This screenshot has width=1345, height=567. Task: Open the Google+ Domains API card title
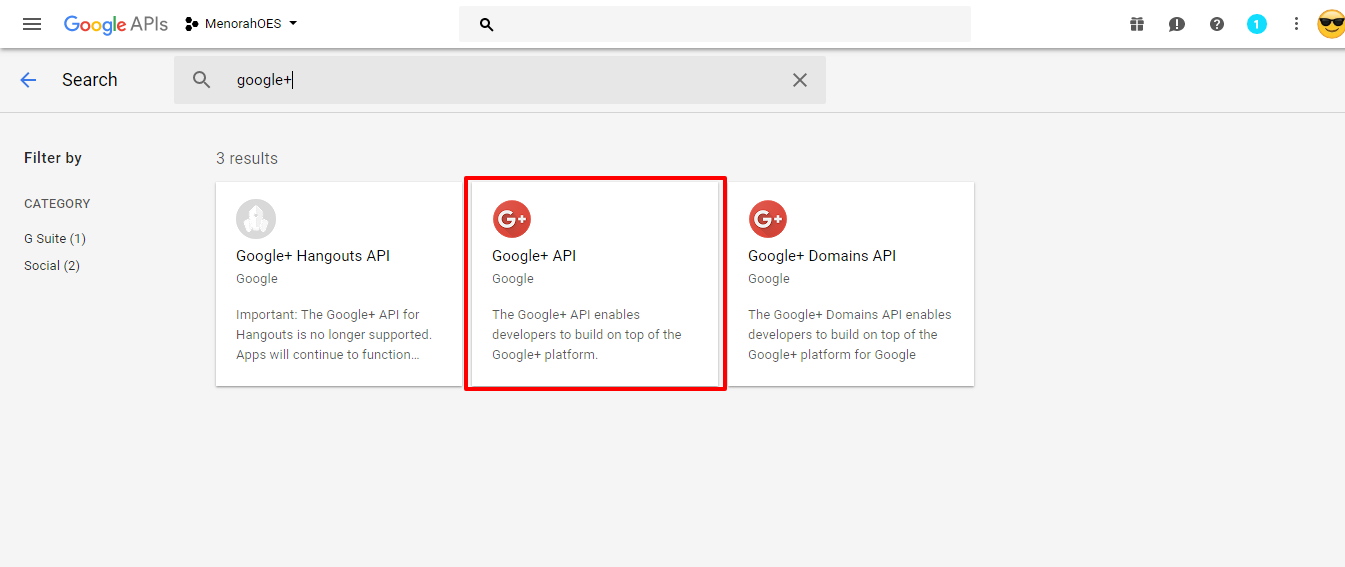coord(822,256)
